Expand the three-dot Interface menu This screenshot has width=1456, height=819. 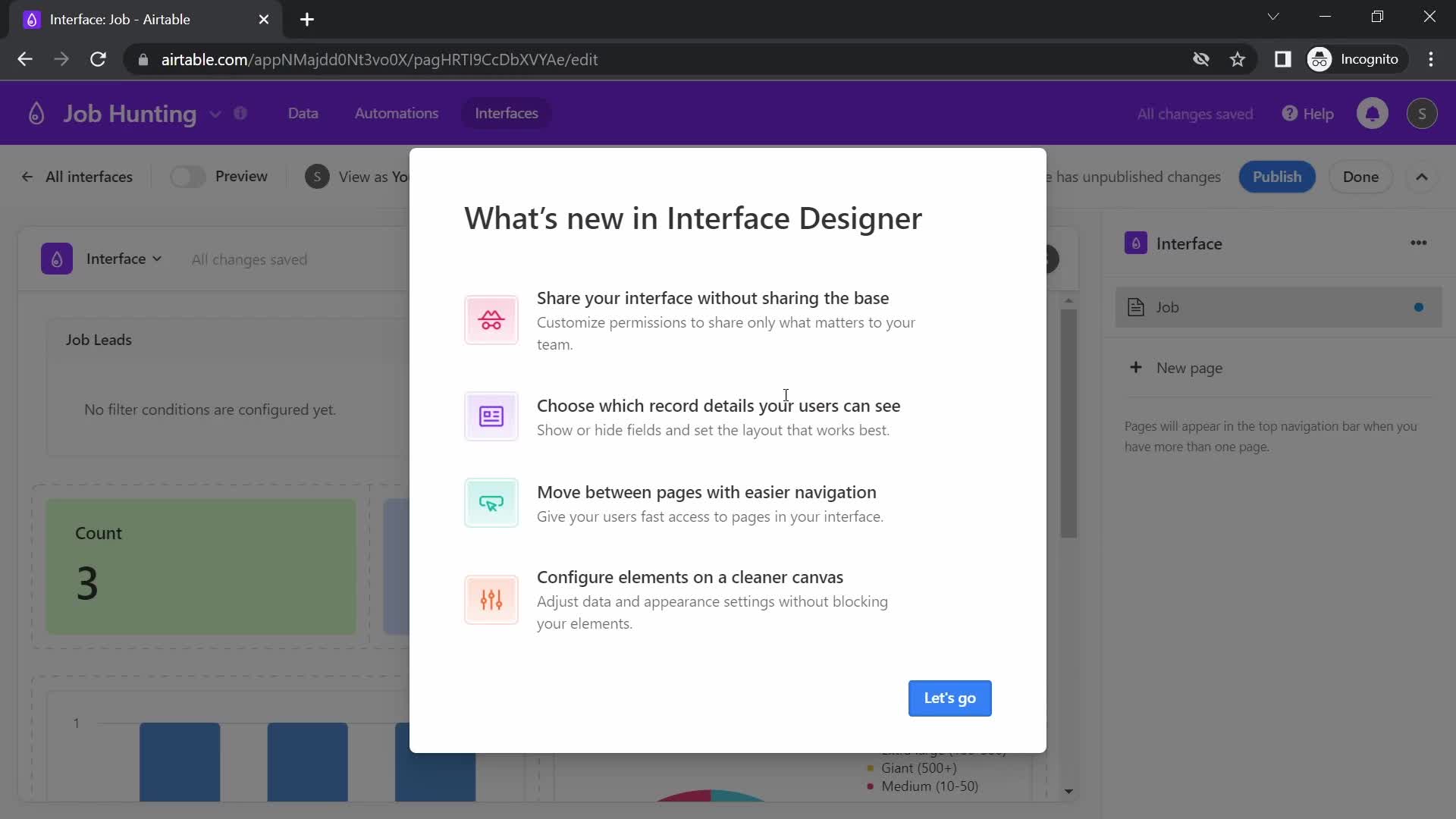[1418, 243]
